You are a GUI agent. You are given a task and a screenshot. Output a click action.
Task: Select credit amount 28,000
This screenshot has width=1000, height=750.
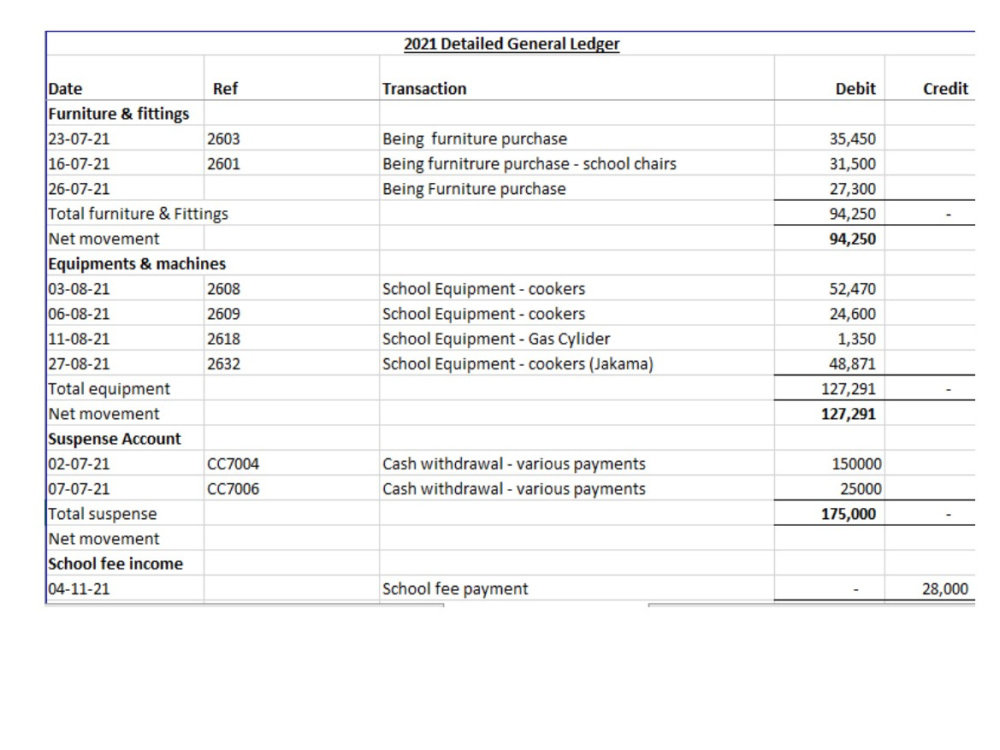945,589
